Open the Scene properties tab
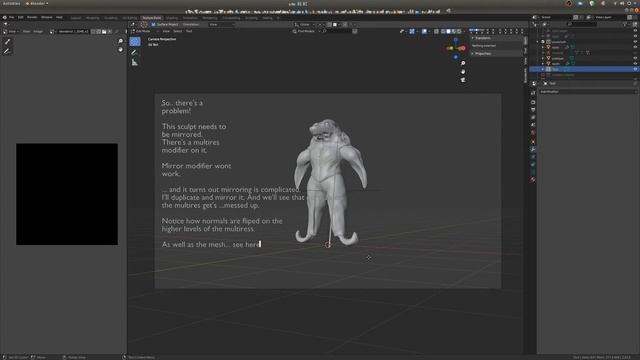The height and width of the screenshot is (360, 640). [x=533, y=125]
